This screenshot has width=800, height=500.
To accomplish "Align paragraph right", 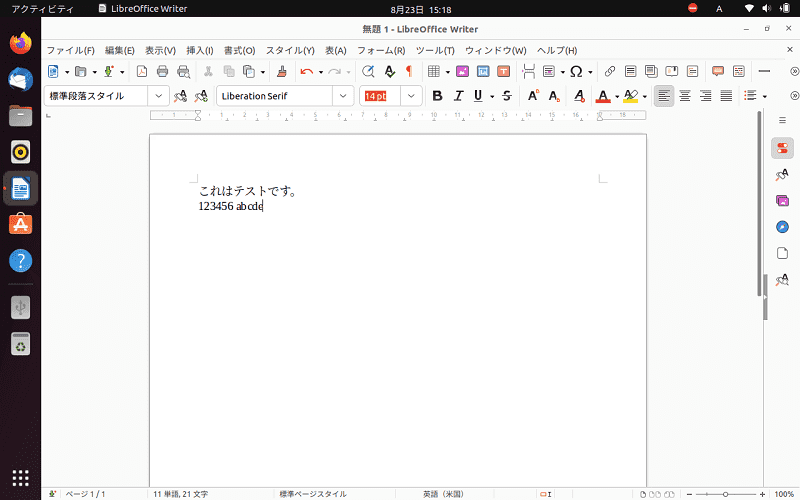I will click(706, 96).
